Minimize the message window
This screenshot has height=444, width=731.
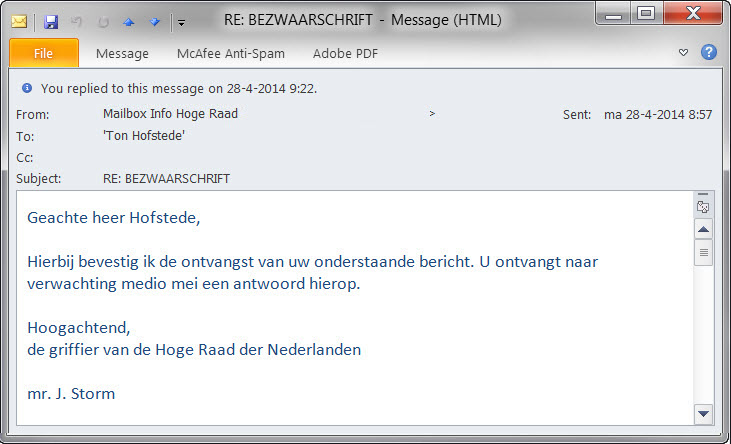pos(613,15)
